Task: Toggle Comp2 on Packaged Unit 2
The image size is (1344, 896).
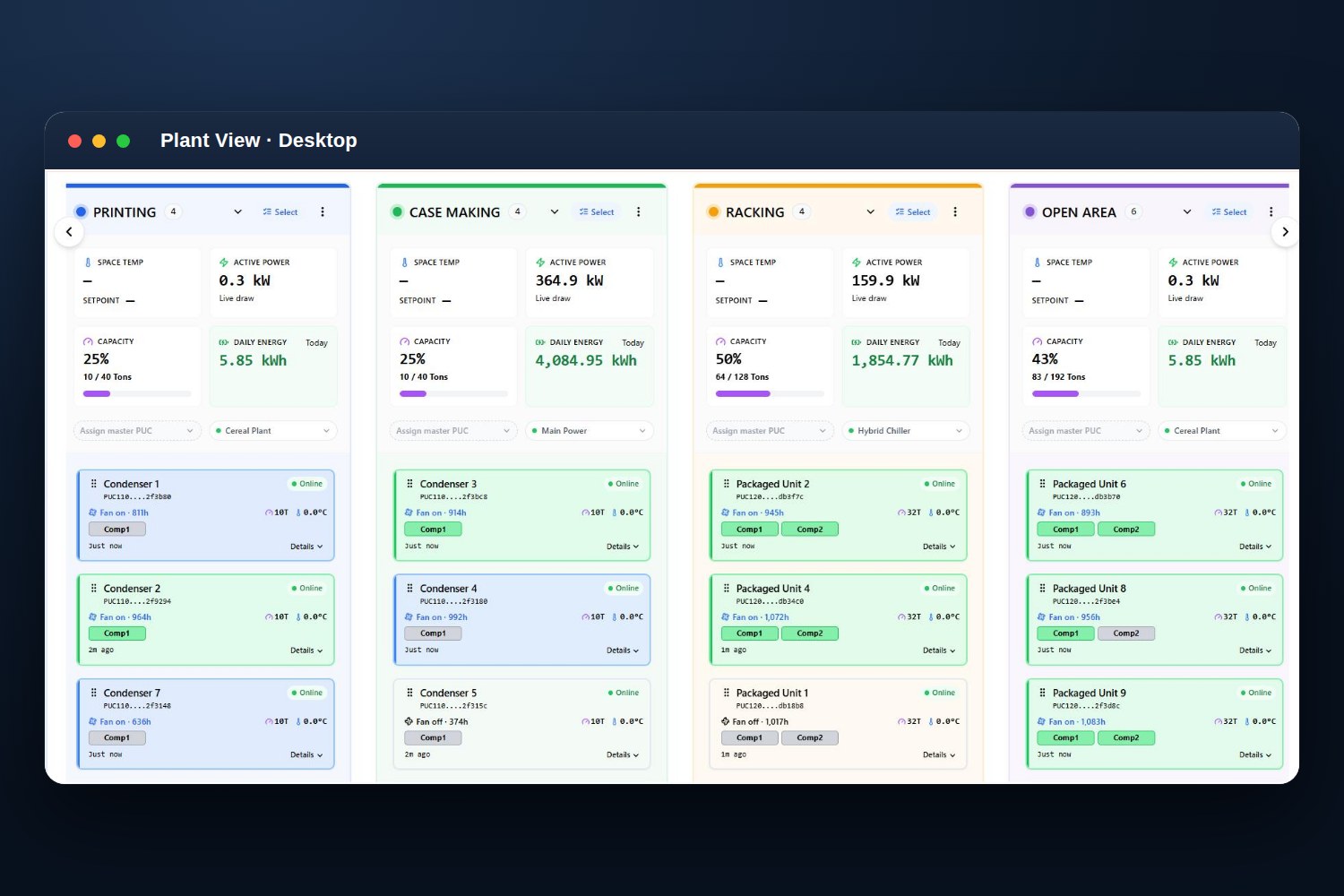Action: pyautogui.click(x=810, y=530)
